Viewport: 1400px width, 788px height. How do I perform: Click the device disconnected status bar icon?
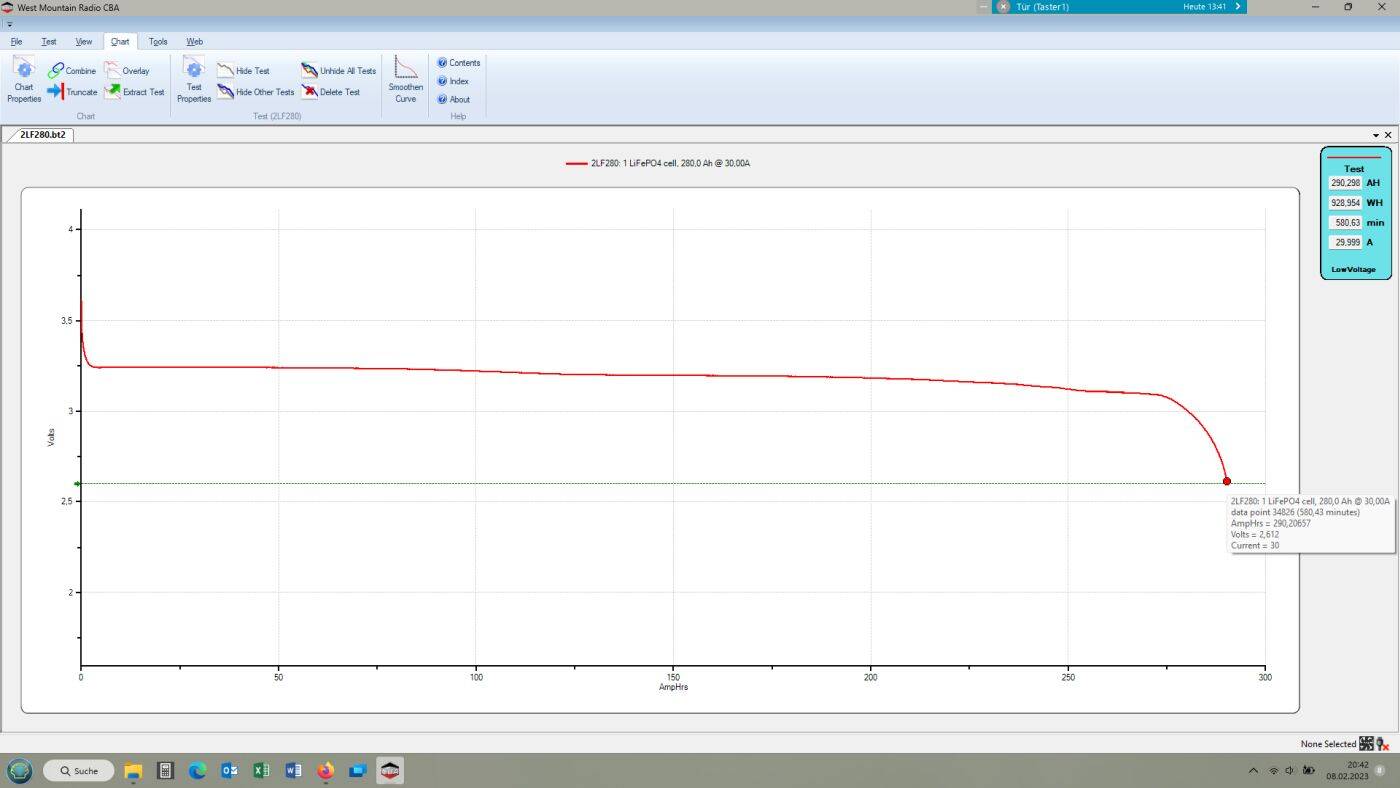pos(1383,744)
